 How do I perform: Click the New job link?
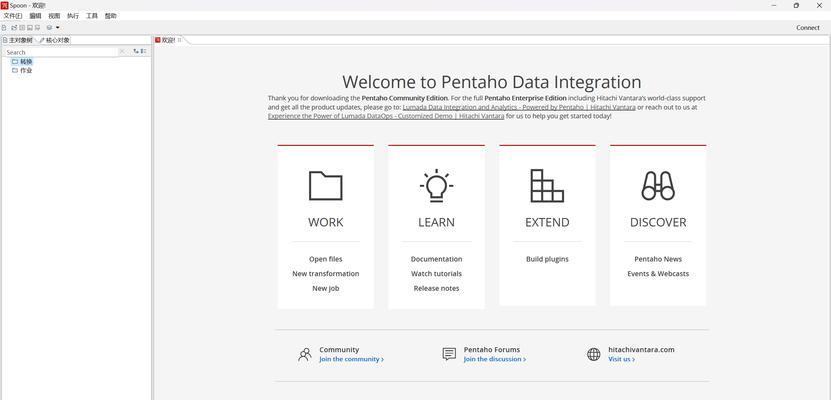click(325, 288)
